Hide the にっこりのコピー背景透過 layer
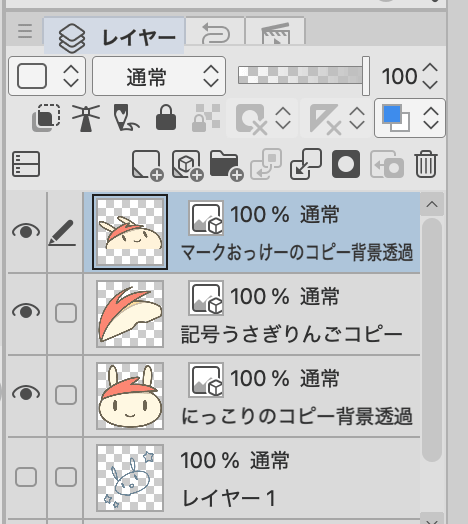The width and height of the screenshot is (468, 524). coord(26,393)
